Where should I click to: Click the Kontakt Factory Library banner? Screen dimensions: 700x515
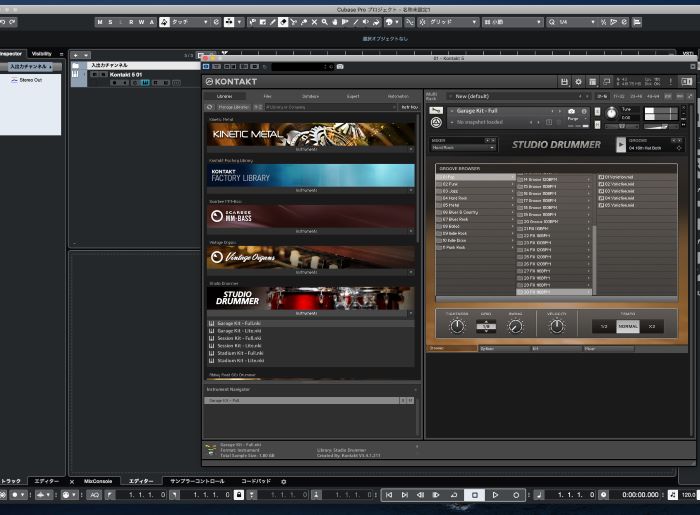[310, 176]
